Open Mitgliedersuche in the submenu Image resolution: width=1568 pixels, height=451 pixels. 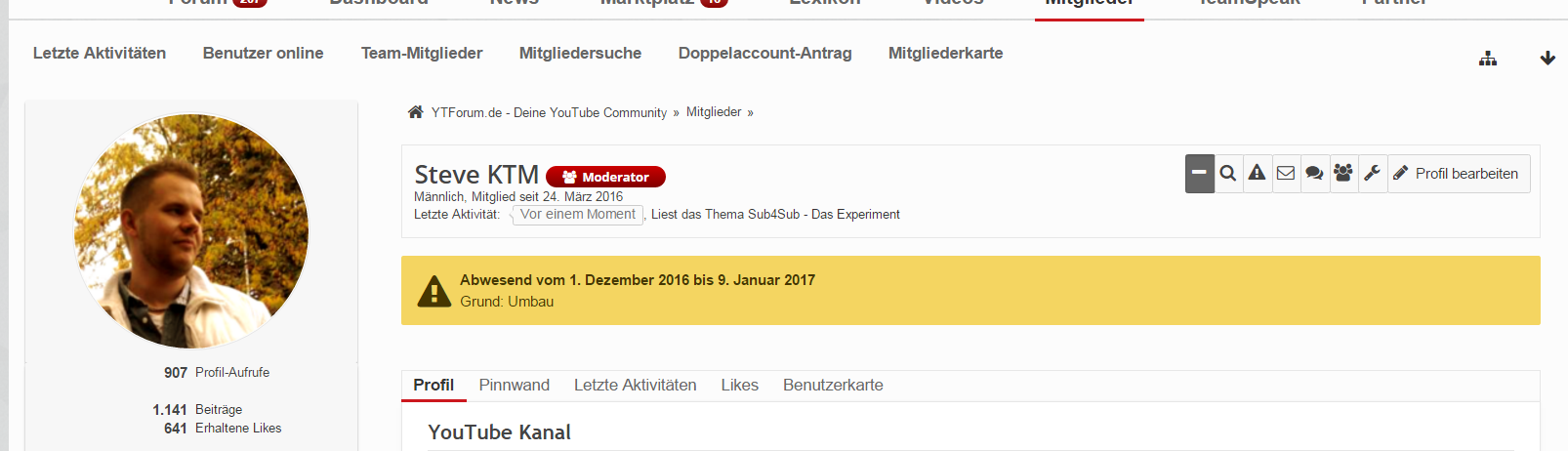[x=580, y=54]
